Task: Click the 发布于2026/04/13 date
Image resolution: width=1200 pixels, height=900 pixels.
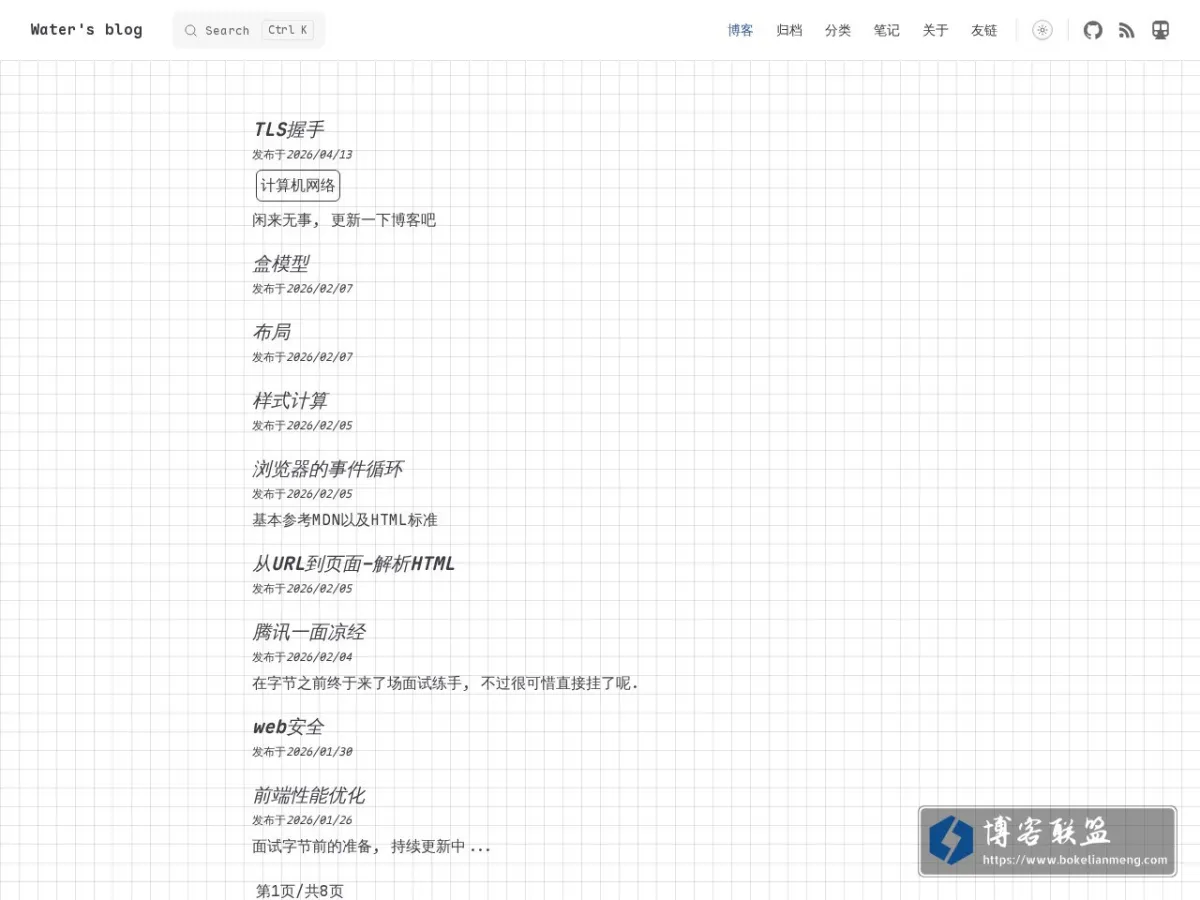Action: pyautogui.click(x=302, y=154)
